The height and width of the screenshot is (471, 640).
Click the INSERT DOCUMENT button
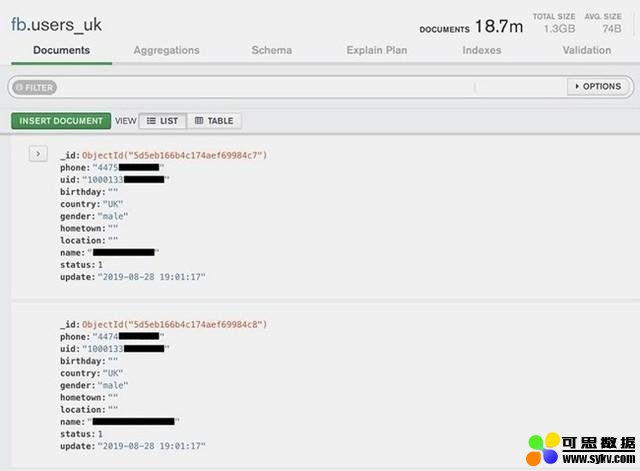tap(61, 121)
